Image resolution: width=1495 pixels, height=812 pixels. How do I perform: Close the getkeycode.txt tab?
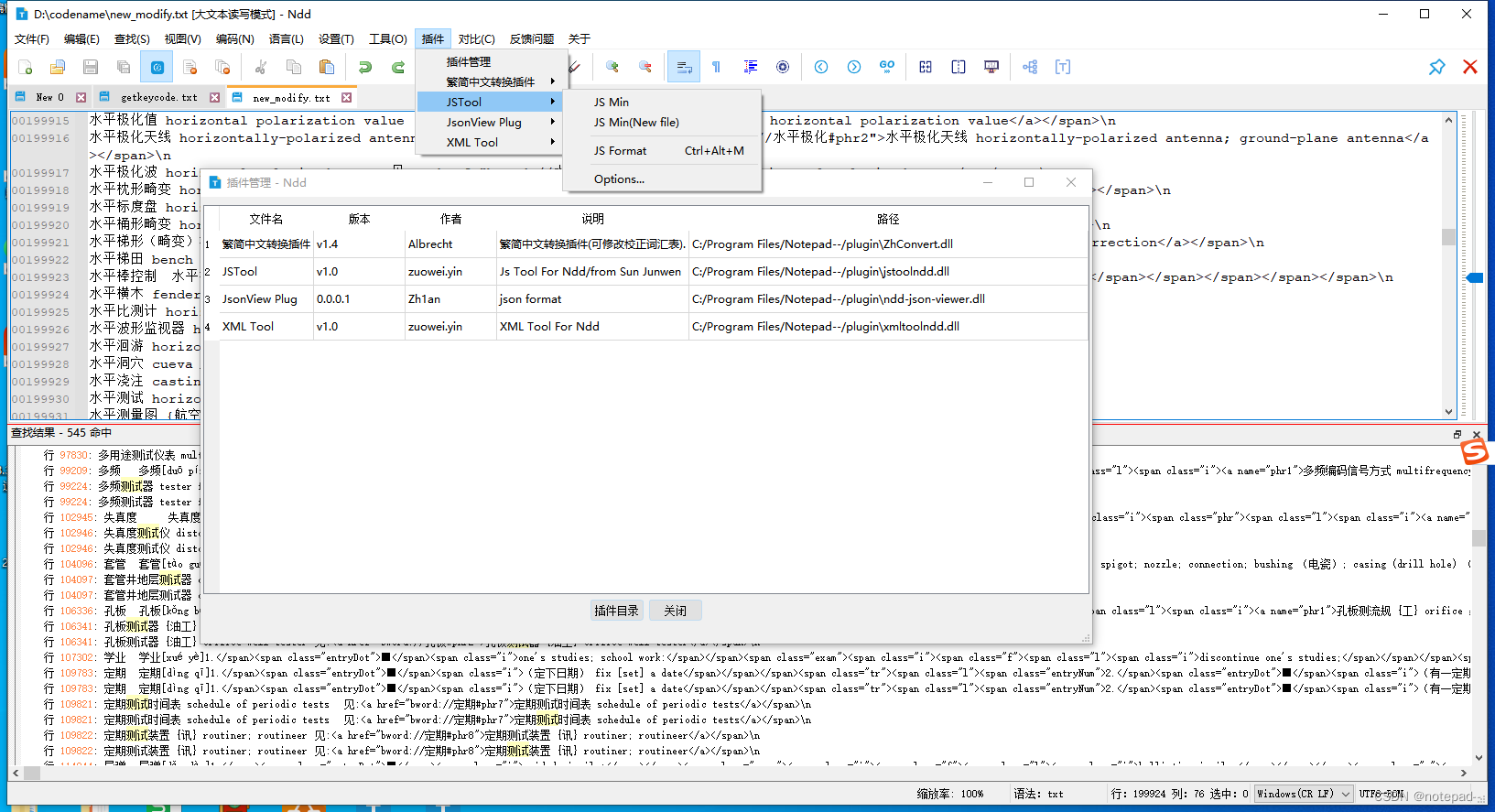tap(215, 97)
